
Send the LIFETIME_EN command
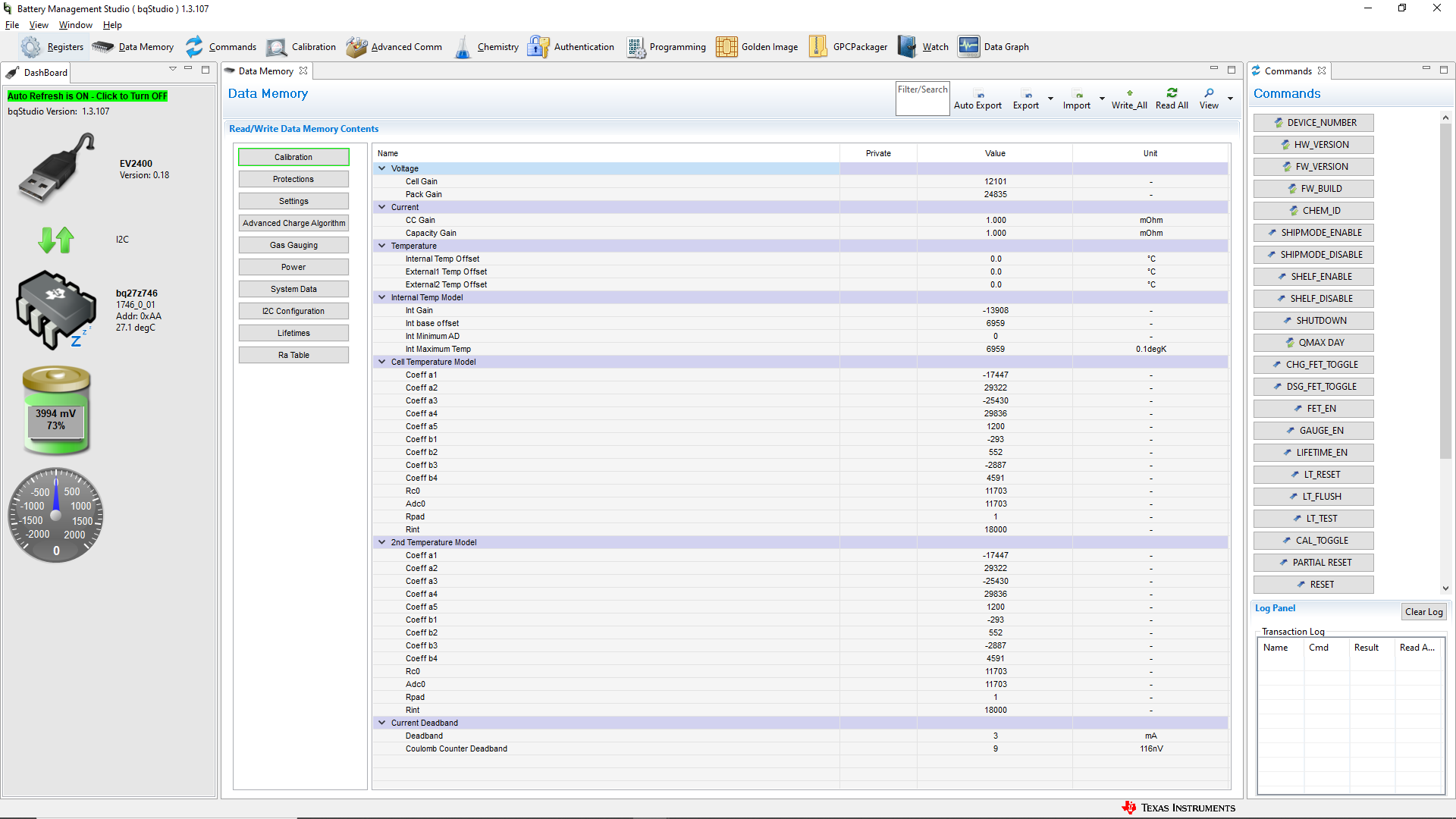[1313, 453]
